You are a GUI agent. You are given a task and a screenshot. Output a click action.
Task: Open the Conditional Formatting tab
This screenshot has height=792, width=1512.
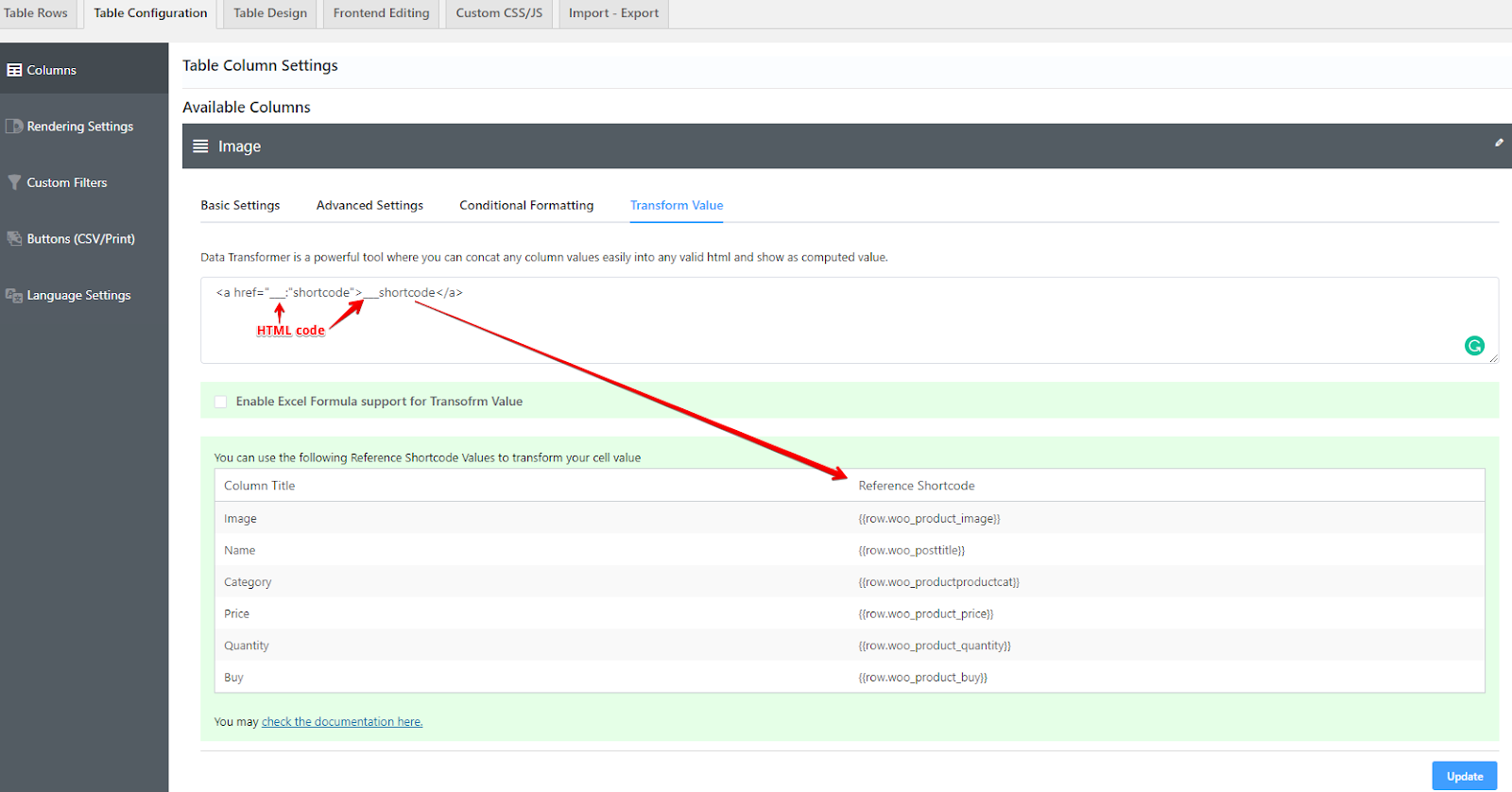tap(526, 205)
